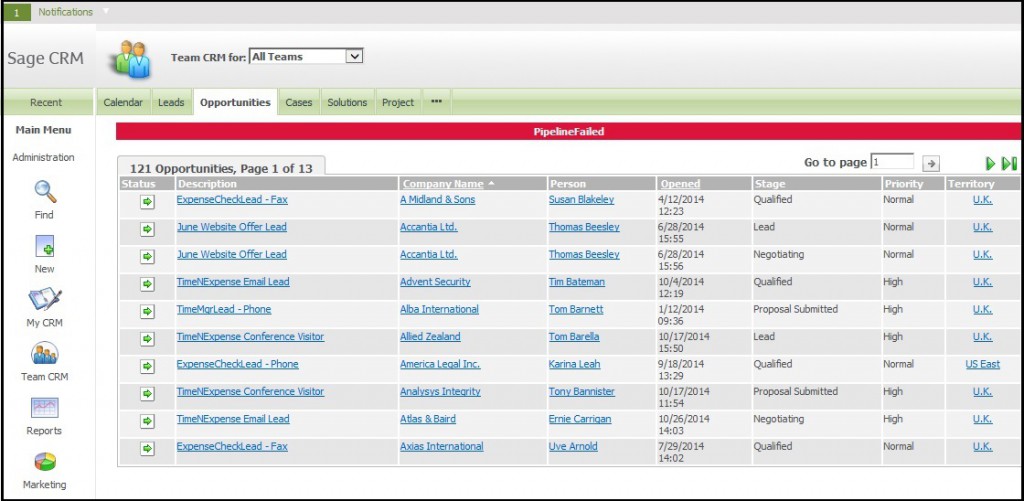Open the Team CRM sidebar icon

click(44, 354)
